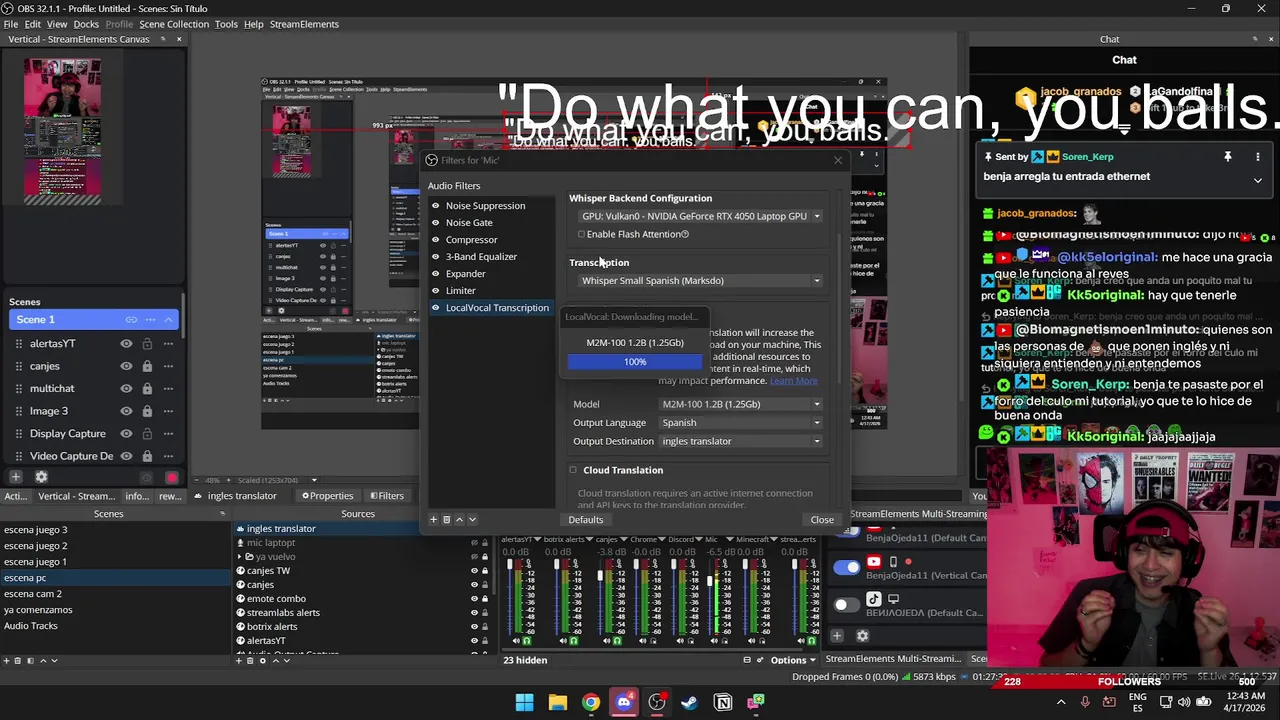This screenshot has width=1280, height=720.
Task: Switch to the Vertical - Stream... dock tab
Action: [77, 496]
